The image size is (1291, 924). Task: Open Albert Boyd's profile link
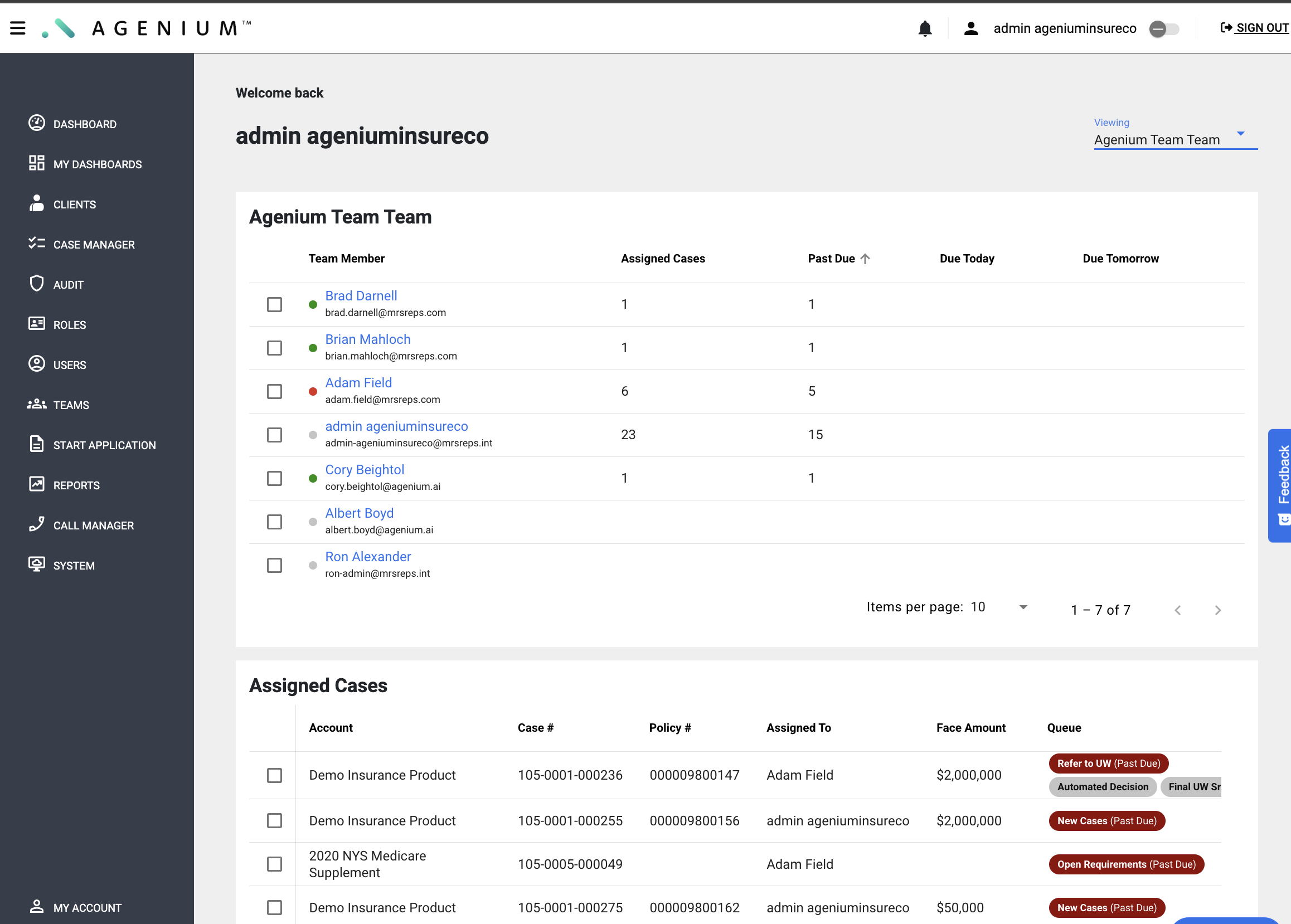pyautogui.click(x=359, y=513)
